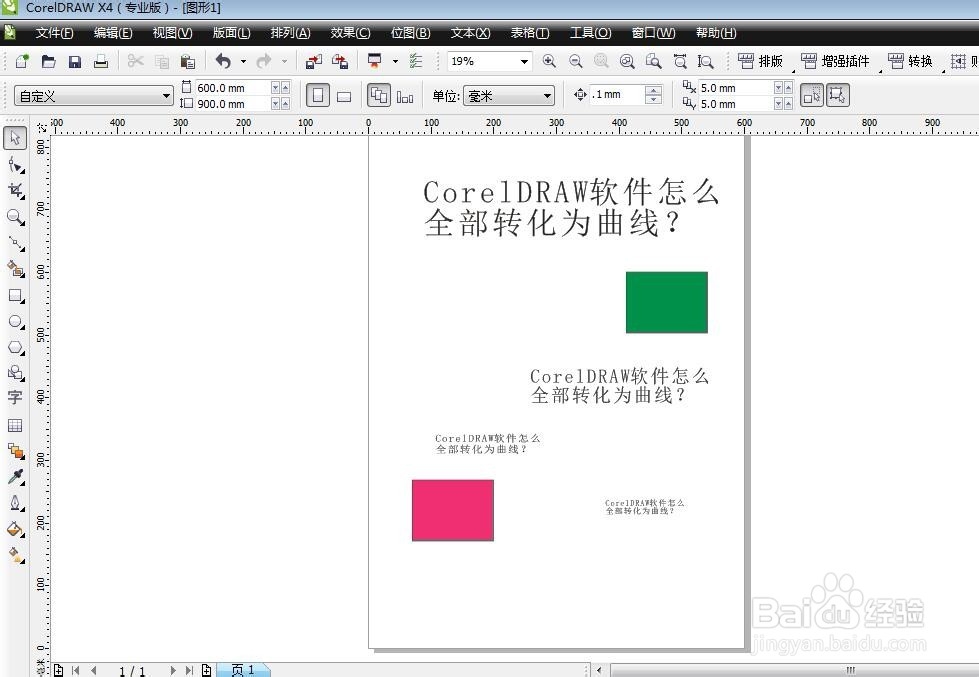Click the Zoom out magnifier icon
This screenshot has width=979, height=677.
pos(576,61)
